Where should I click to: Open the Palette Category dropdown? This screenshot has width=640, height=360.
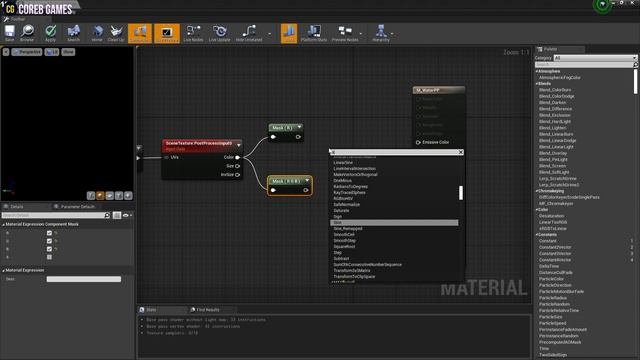(595, 58)
